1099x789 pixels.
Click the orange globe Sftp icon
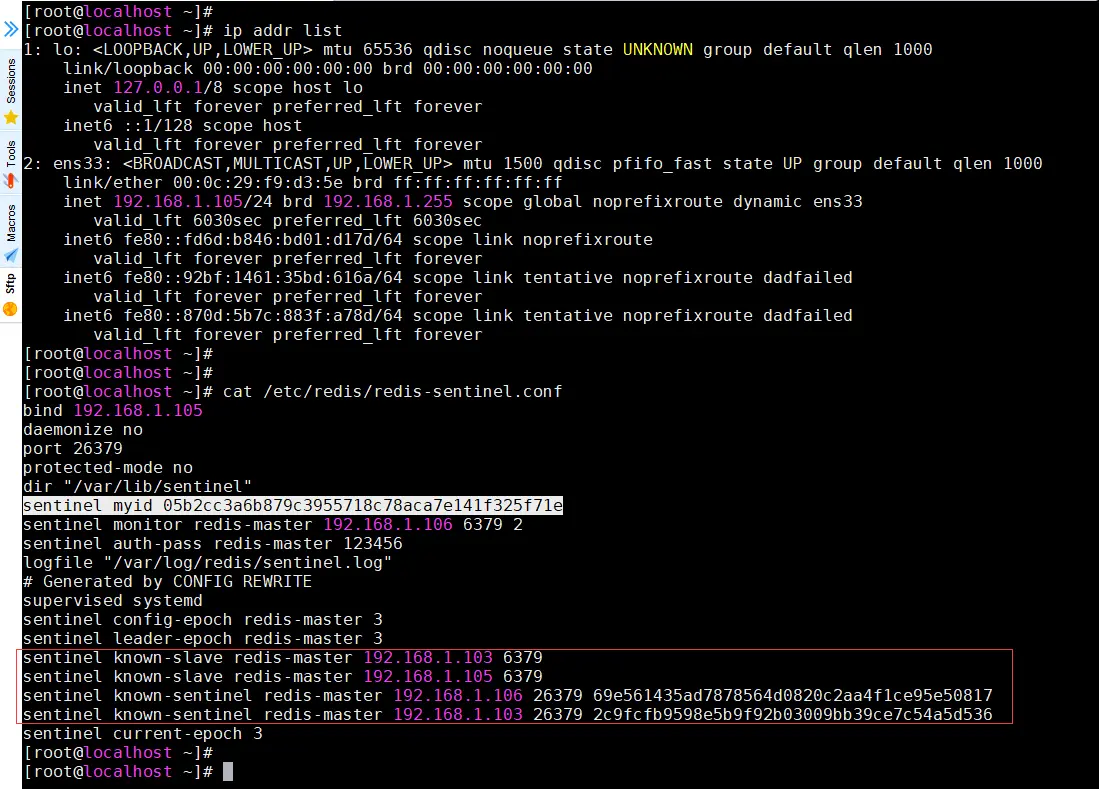(11, 309)
